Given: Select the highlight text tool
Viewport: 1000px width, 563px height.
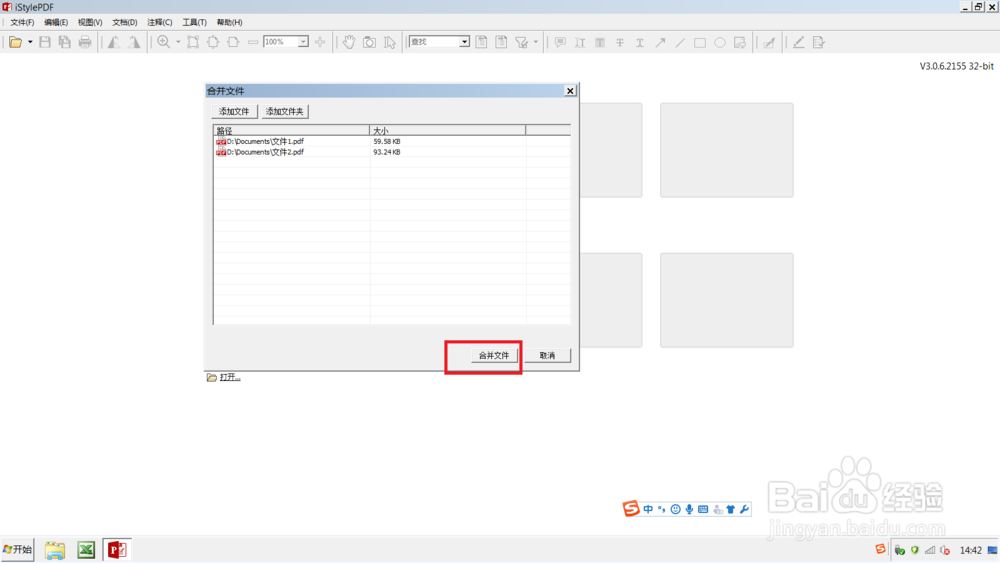Looking at the screenshot, I should 600,42.
